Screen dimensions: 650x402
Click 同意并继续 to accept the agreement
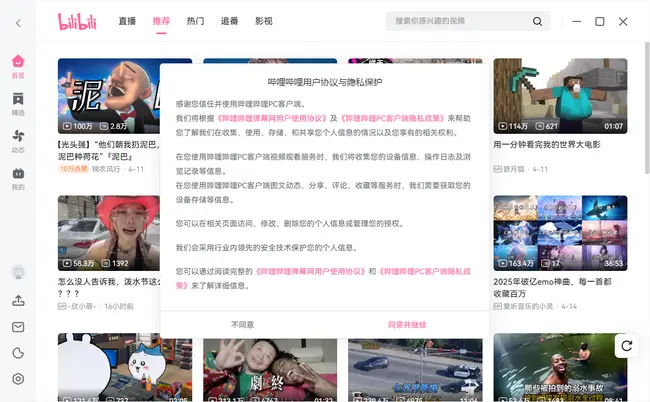[x=407, y=325]
